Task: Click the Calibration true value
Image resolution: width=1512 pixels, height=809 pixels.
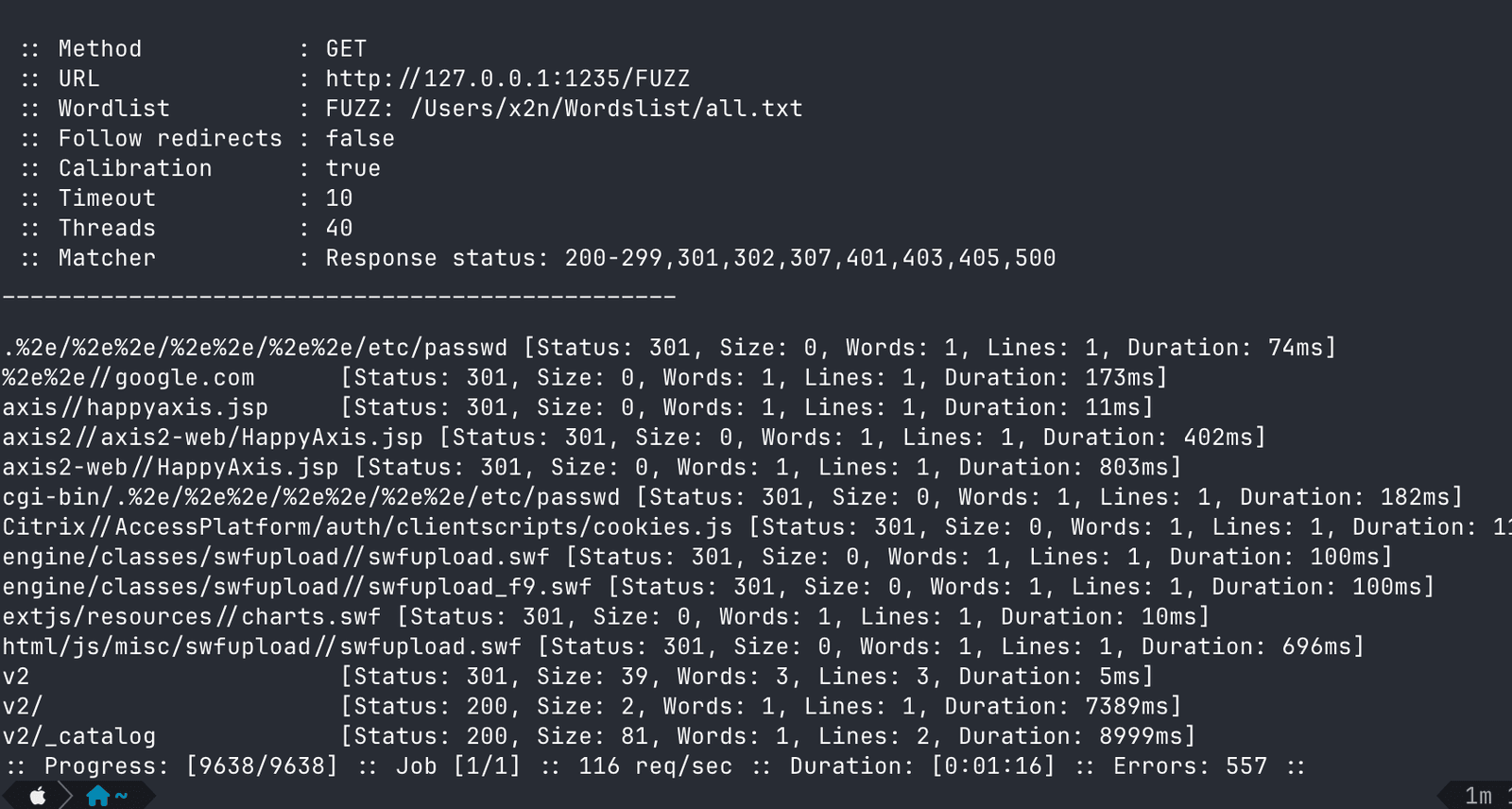Action: [353, 168]
